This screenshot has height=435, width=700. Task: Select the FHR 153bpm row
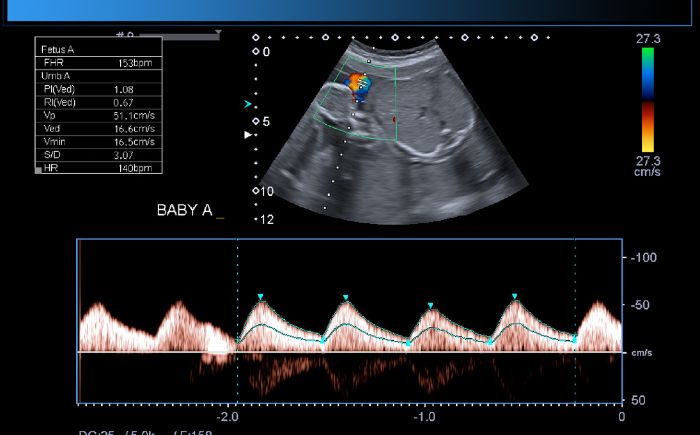coord(98,62)
